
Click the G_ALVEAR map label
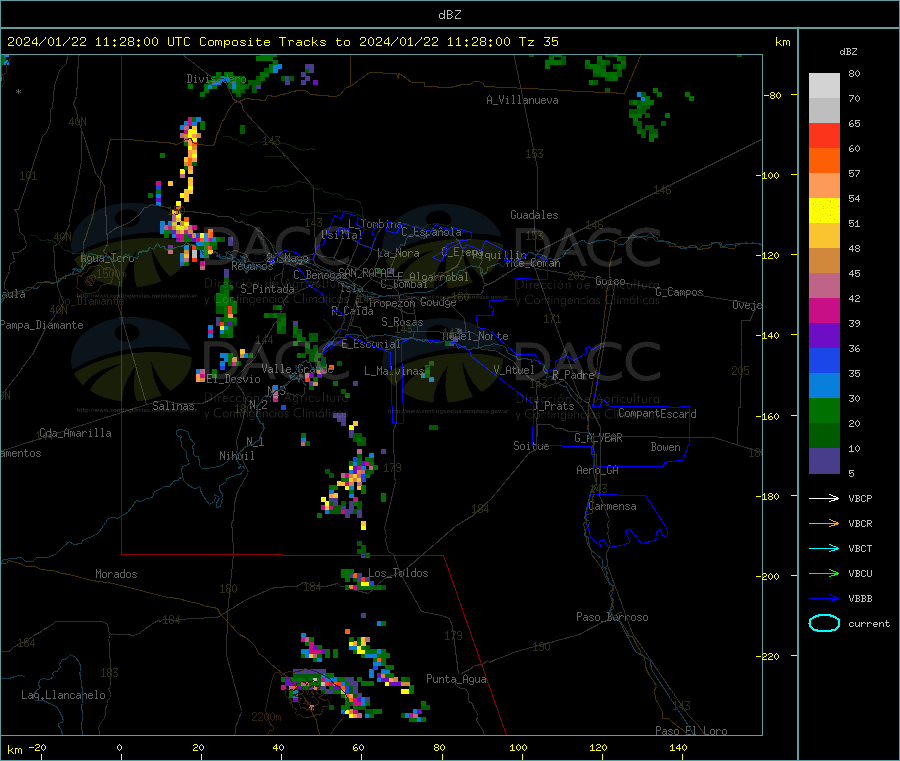click(599, 438)
